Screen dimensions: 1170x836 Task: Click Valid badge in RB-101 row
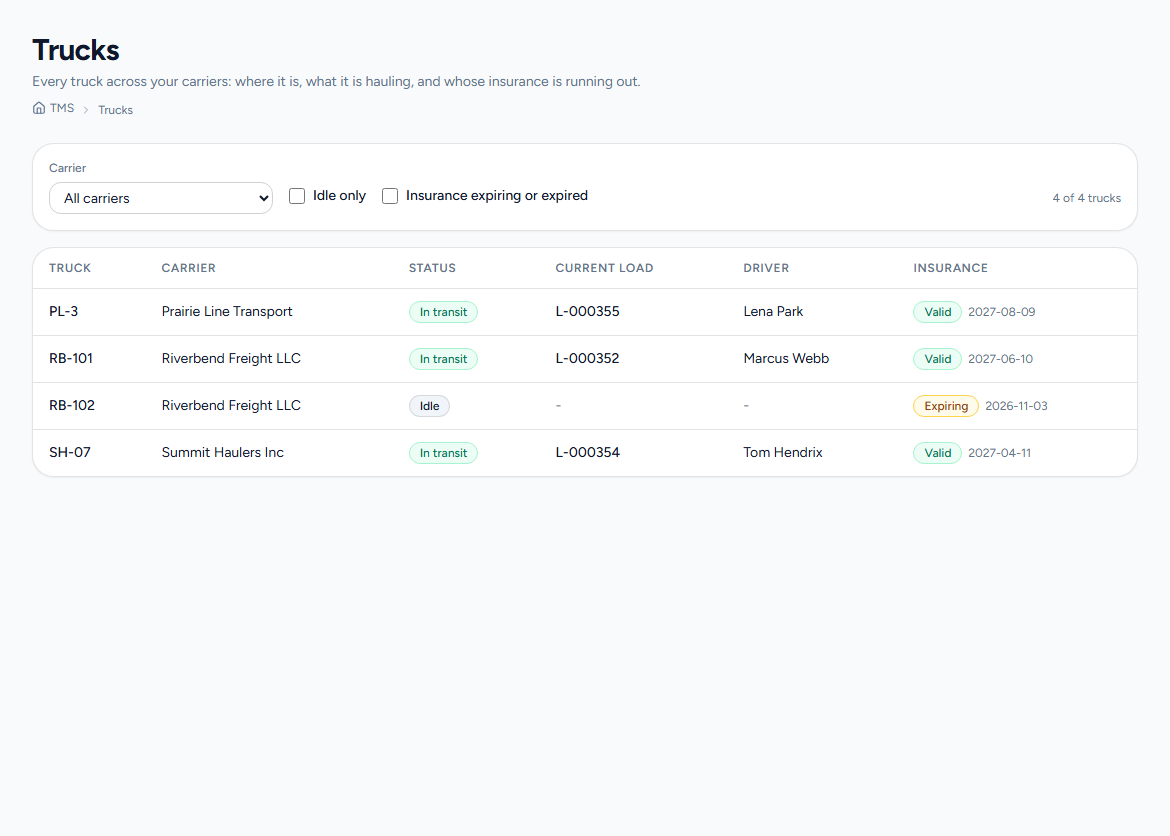(937, 359)
